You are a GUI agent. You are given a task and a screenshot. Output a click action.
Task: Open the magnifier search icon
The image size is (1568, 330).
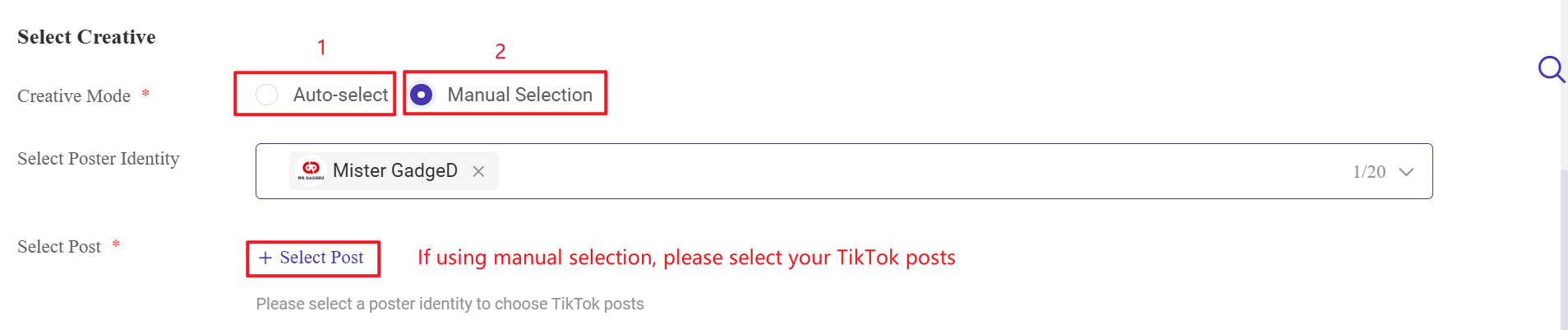pos(1551,69)
